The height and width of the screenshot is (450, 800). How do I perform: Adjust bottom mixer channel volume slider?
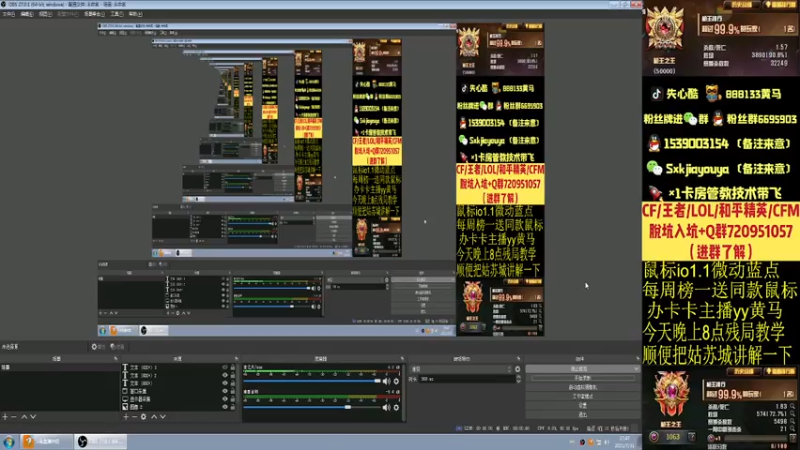coord(312,407)
